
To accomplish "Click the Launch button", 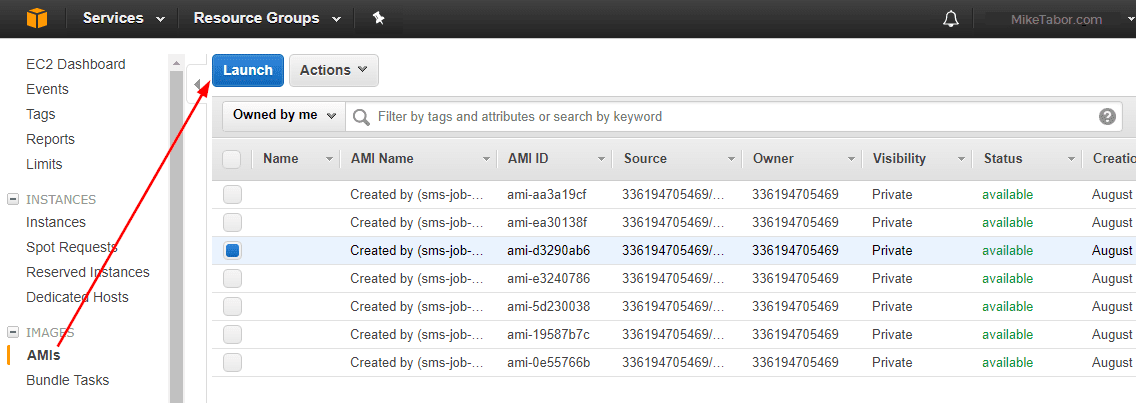I will coord(248,70).
